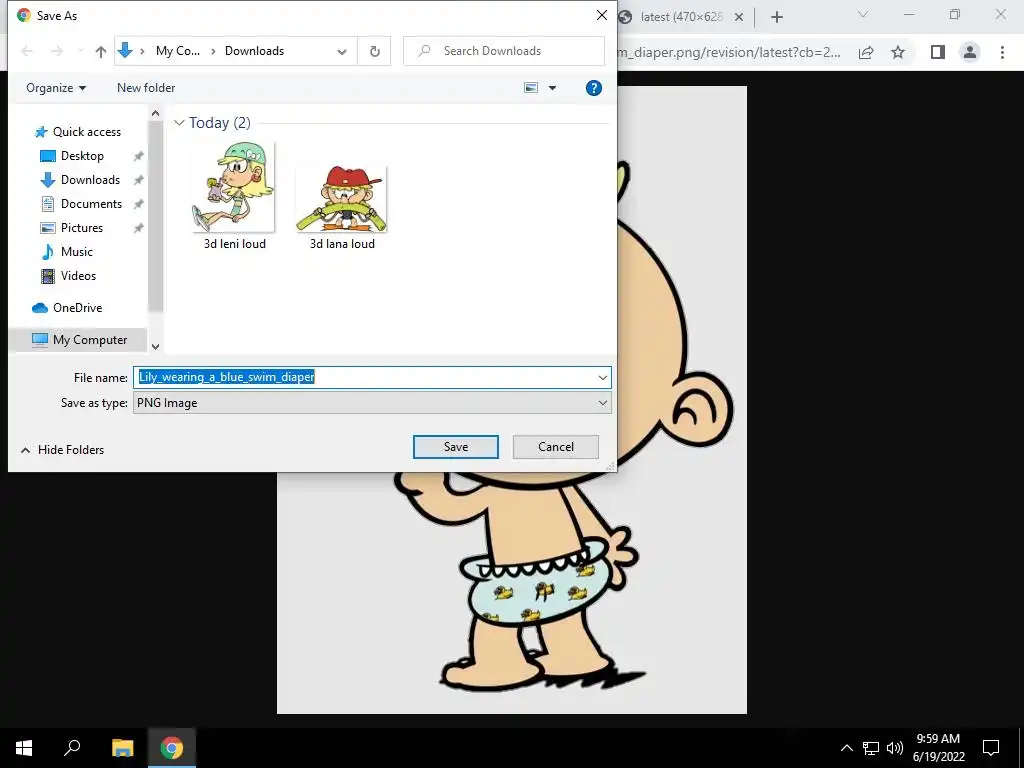Screen dimensions: 1024x768
Task: Share this page from Chrome address bar
Action: (x=866, y=52)
